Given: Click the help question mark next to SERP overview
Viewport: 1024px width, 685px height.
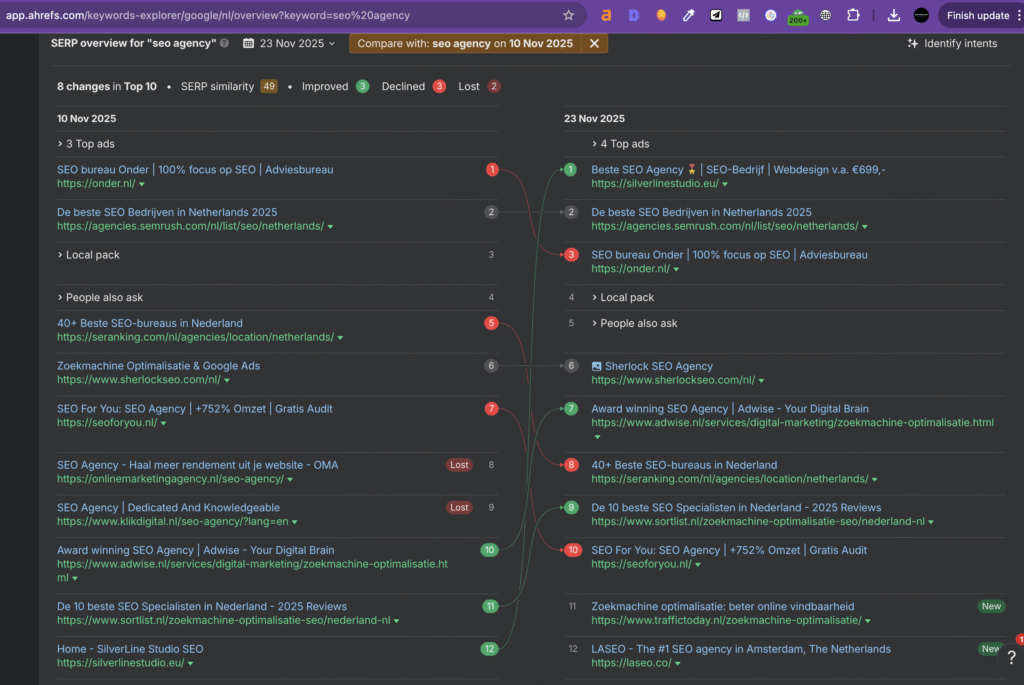Looking at the screenshot, I should click(224, 44).
